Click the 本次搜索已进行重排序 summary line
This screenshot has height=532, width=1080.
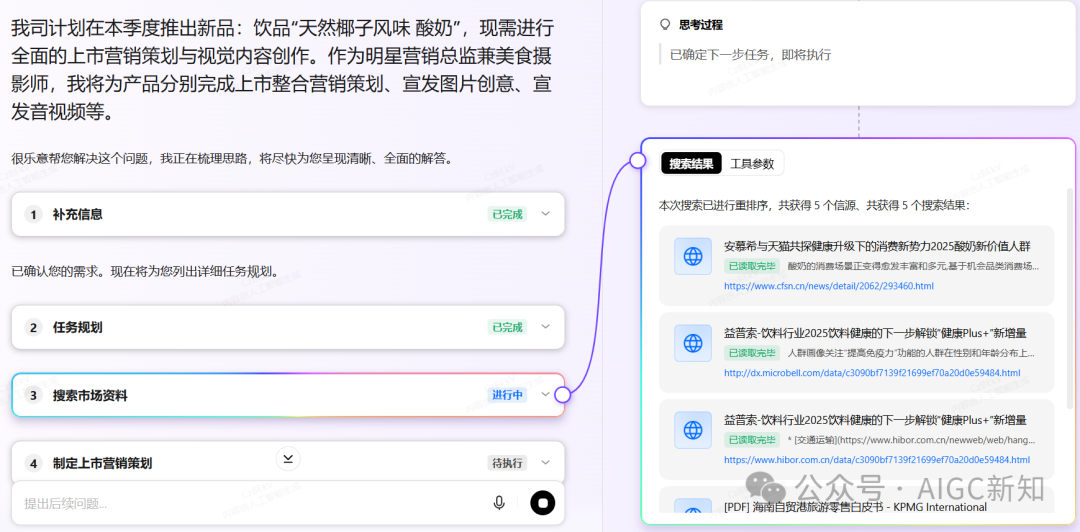coord(814,205)
